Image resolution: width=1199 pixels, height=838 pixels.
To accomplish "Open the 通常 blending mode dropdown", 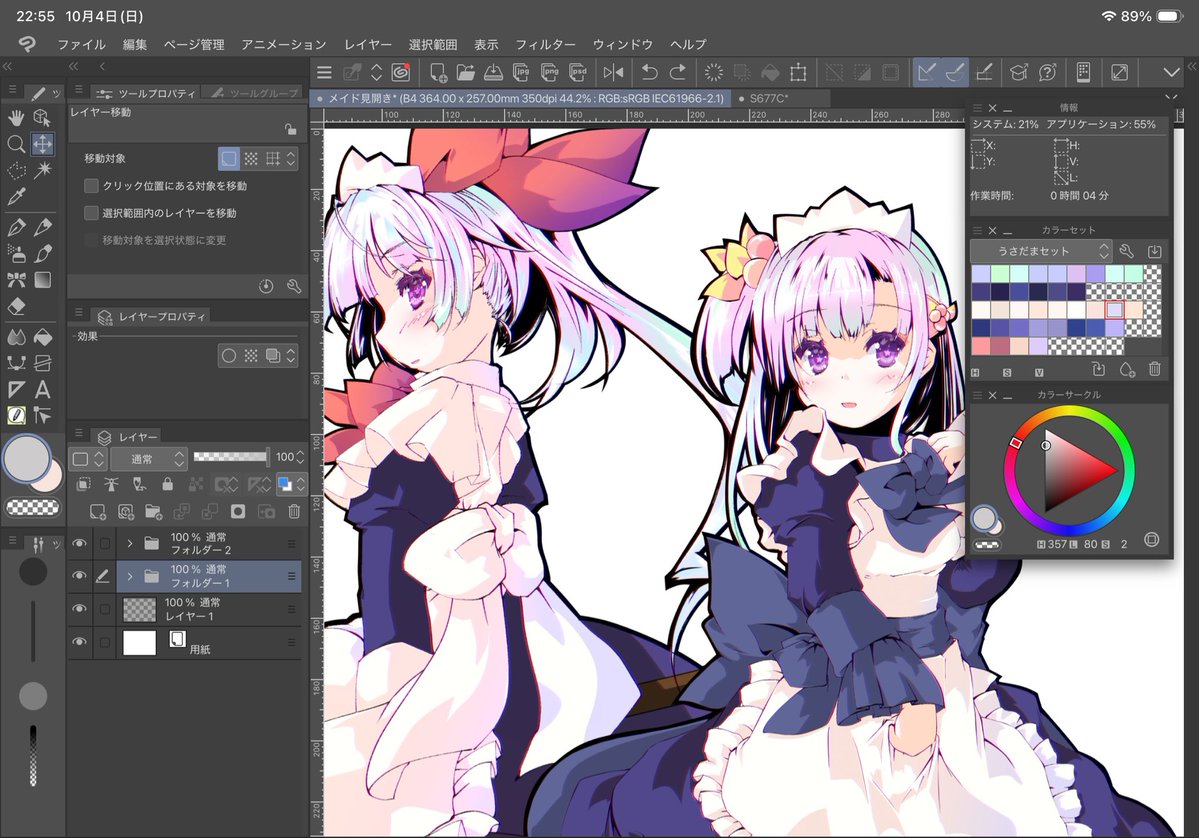I will (x=148, y=459).
